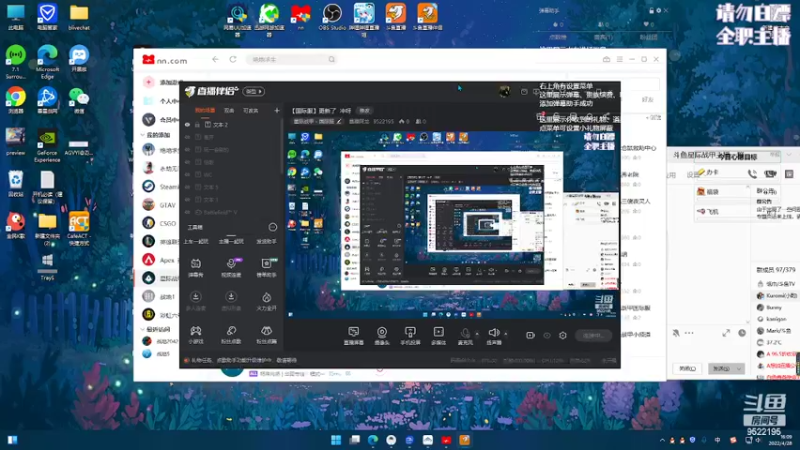Send the message in chat window
This screenshot has width=800, height=450.
[721, 368]
